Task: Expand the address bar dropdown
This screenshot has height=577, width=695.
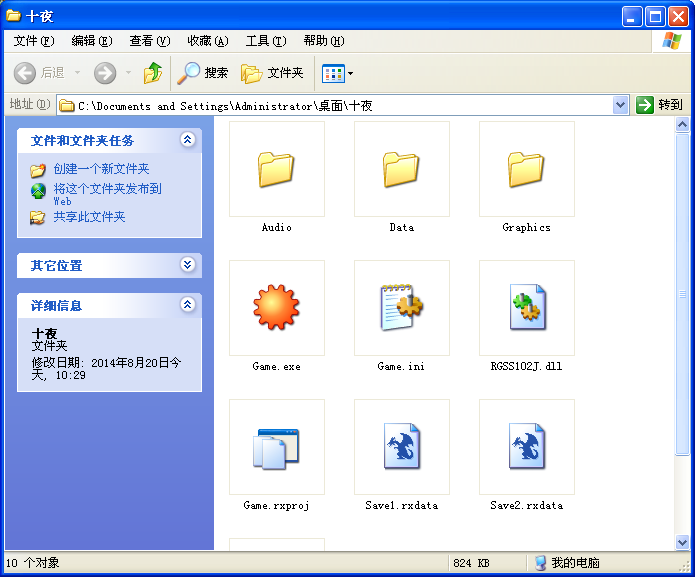Action: [x=621, y=105]
